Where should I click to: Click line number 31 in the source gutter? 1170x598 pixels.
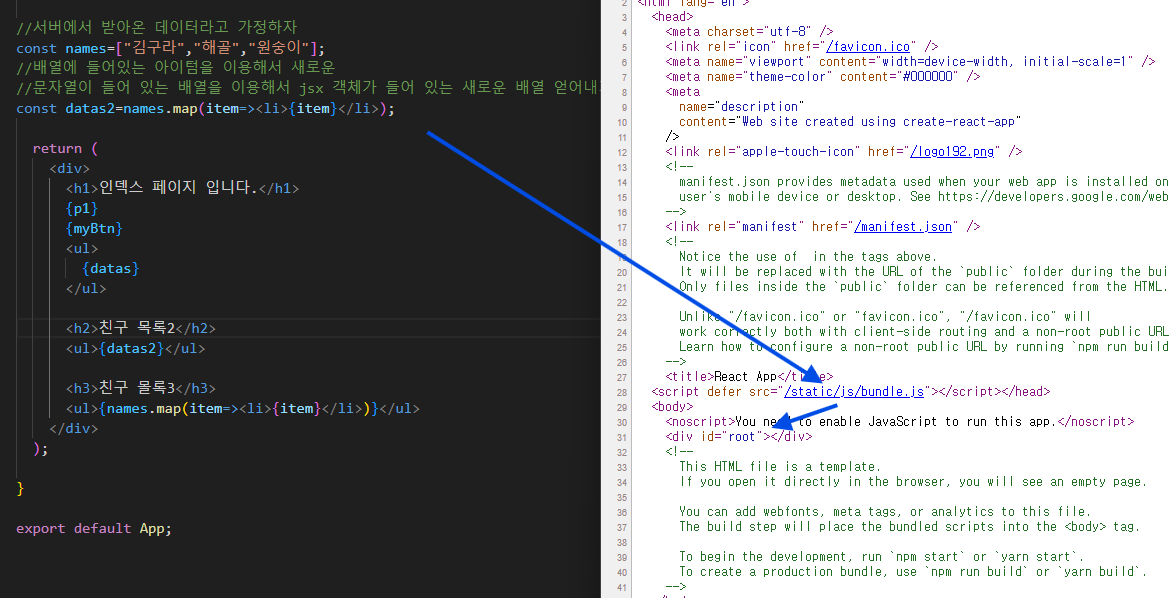click(x=622, y=437)
